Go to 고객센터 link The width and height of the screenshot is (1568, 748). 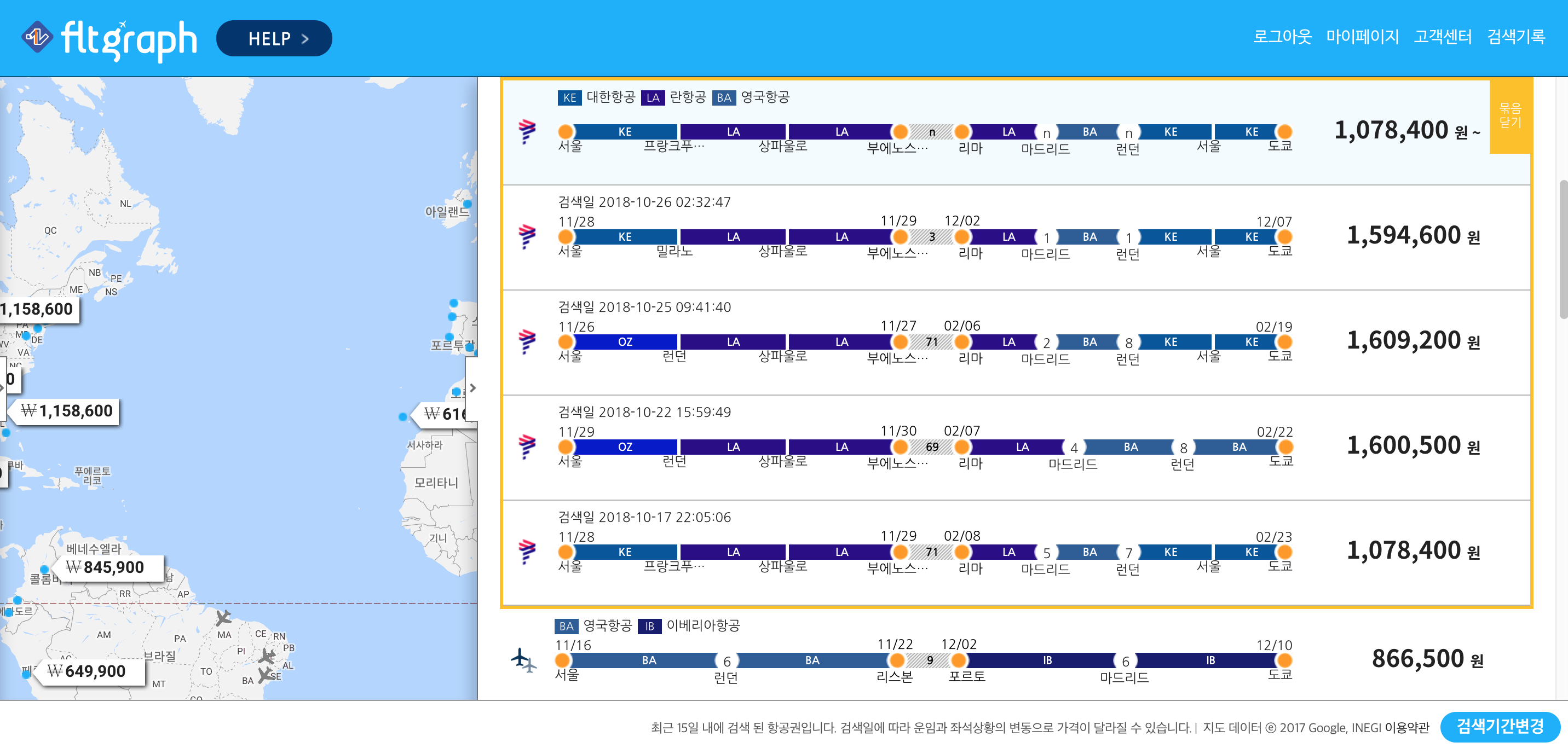[x=1442, y=37]
